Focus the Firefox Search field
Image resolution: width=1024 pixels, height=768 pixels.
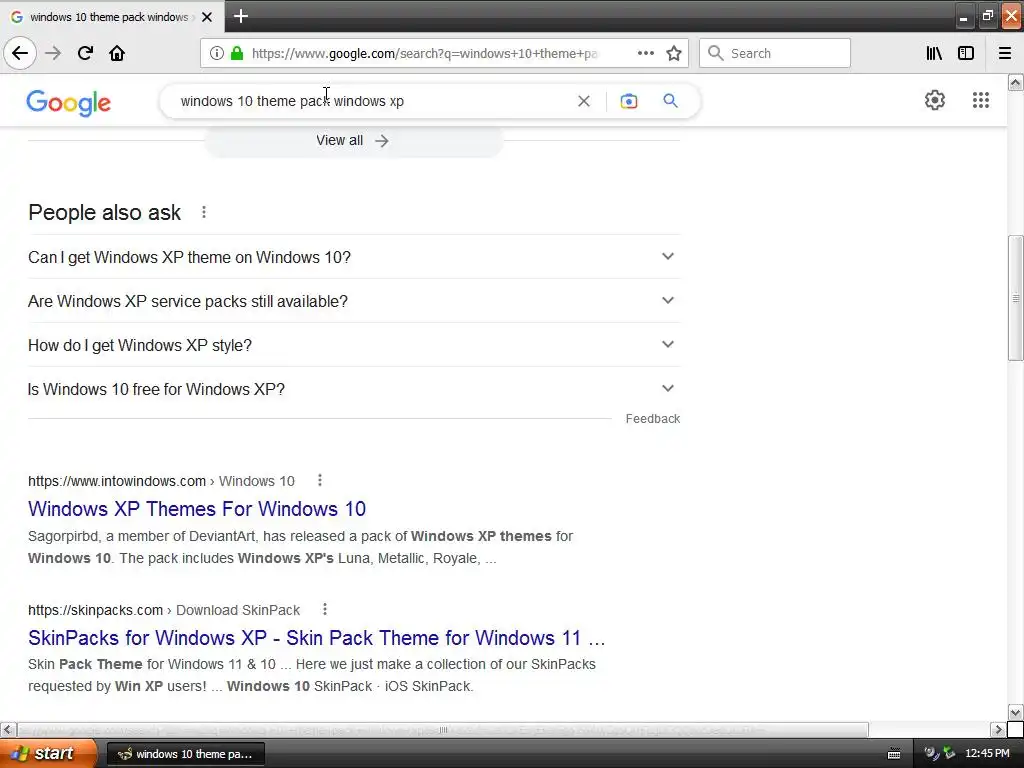(775, 53)
